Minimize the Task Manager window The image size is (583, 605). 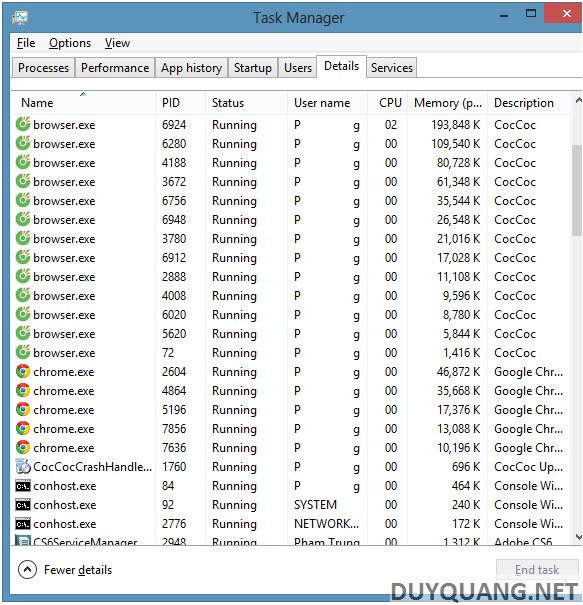pyautogui.click(x=504, y=15)
